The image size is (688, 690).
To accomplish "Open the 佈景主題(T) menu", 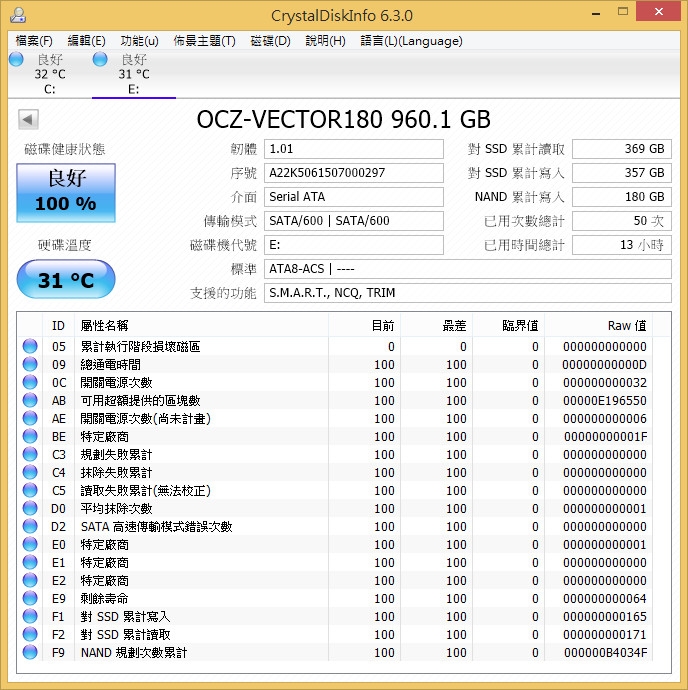I will click(x=204, y=41).
